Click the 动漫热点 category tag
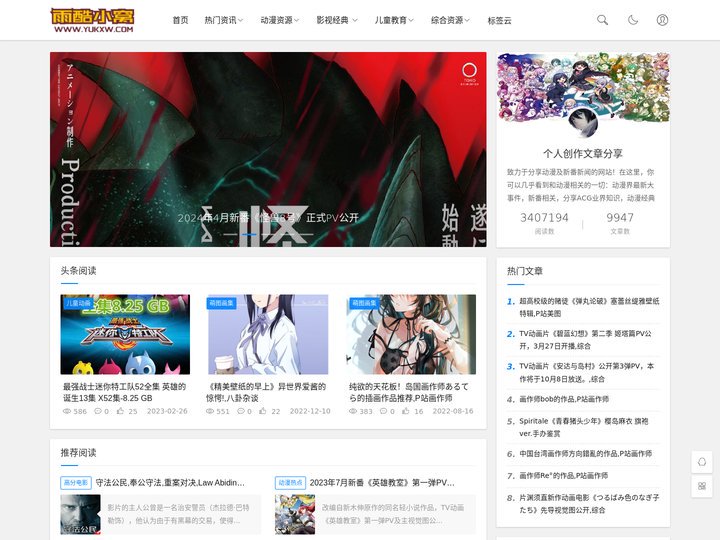Screen dimensions: 720x540 click(290, 483)
